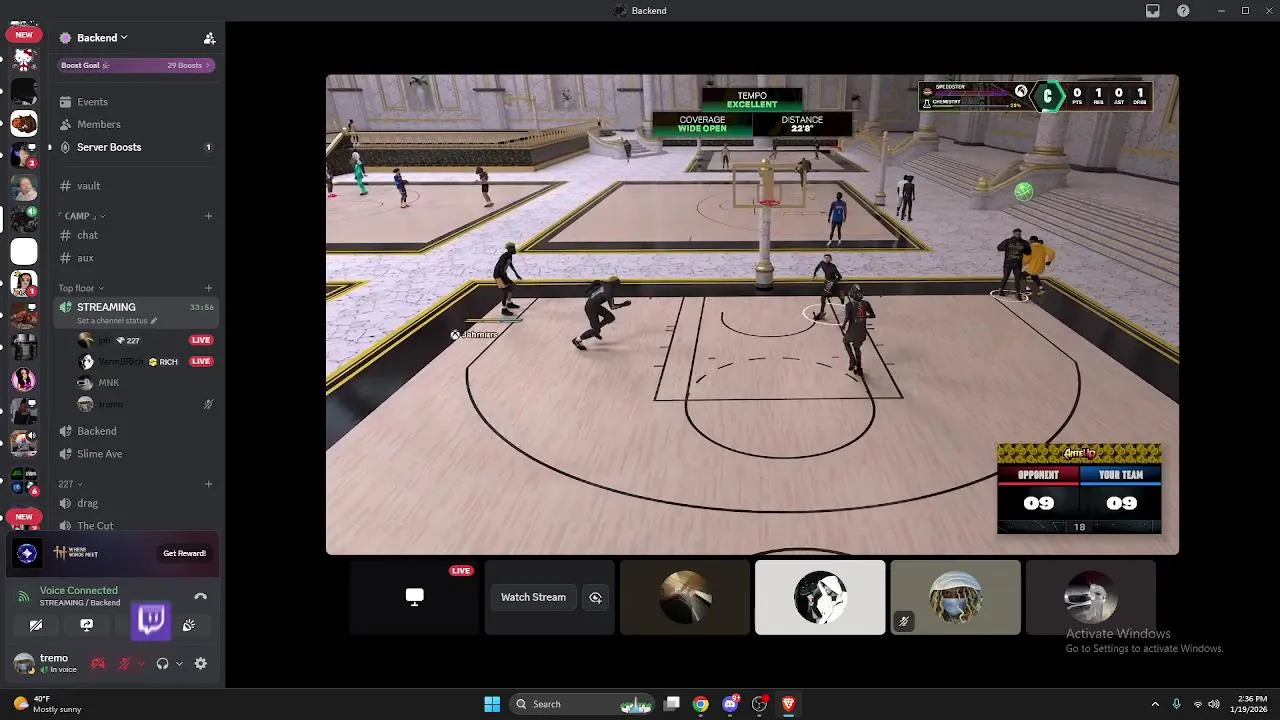Select the VR headset avatar participant tile
This screenshot has width=1280, height=720.
pyautogui.click(x=1090, y=597)
